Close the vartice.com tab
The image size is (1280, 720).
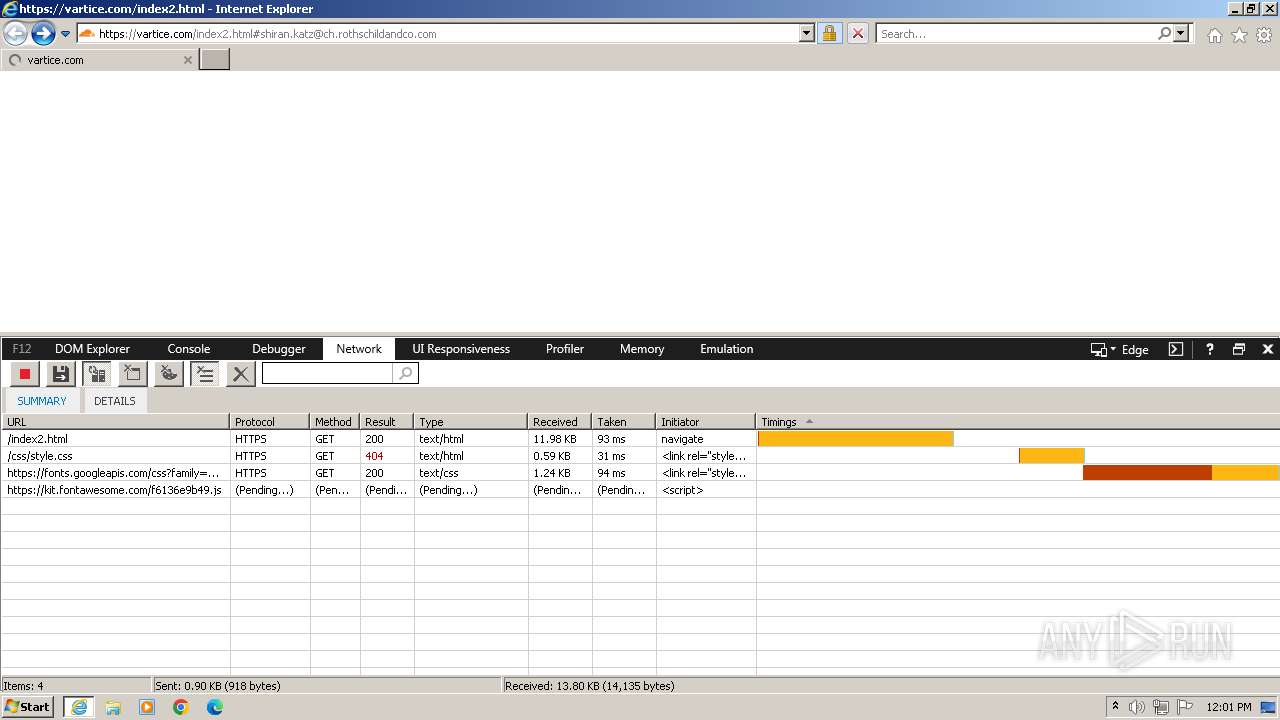click(x=187, y=60)
